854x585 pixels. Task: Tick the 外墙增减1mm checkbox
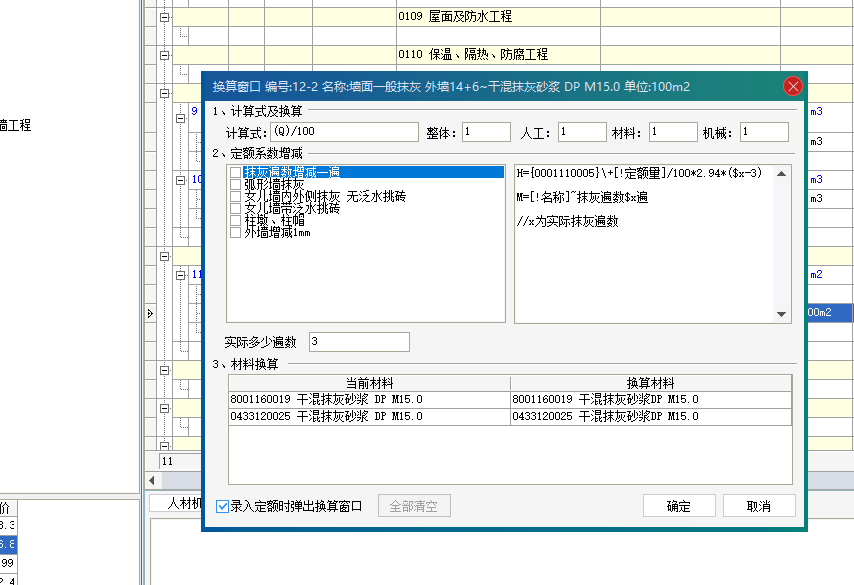235,233
